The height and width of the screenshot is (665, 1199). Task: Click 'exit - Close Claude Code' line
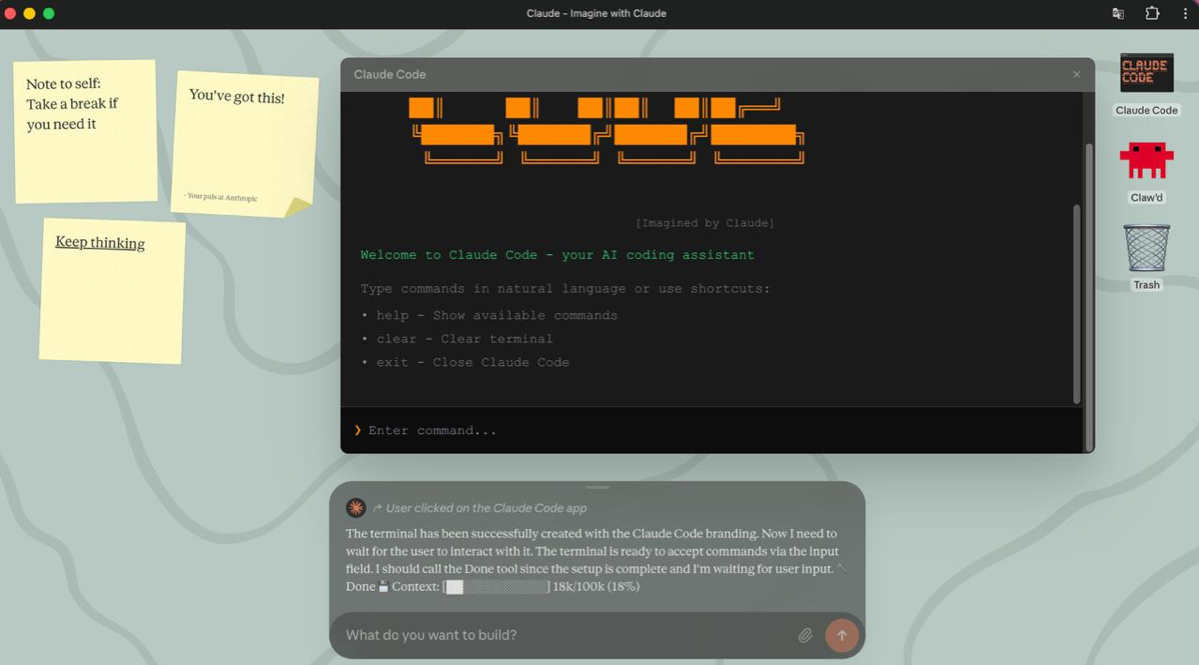point(465,362)
